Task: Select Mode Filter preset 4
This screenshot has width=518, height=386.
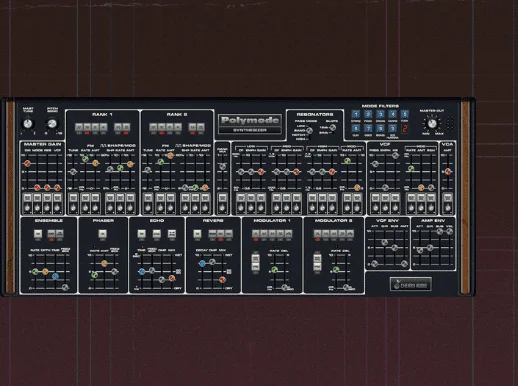Action: pos(393,114)
